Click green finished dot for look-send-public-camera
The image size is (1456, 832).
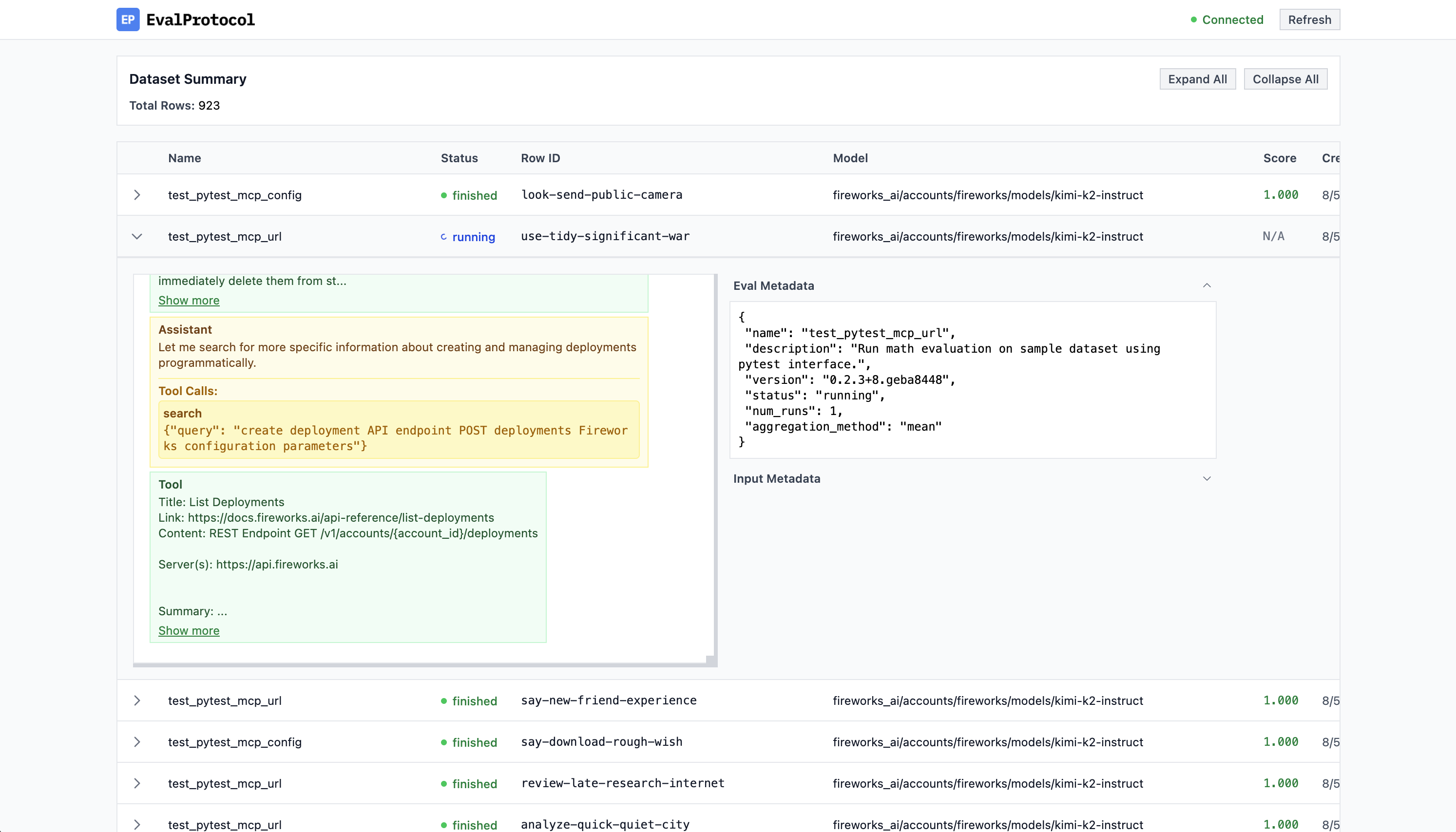click(x=443, y=195)
